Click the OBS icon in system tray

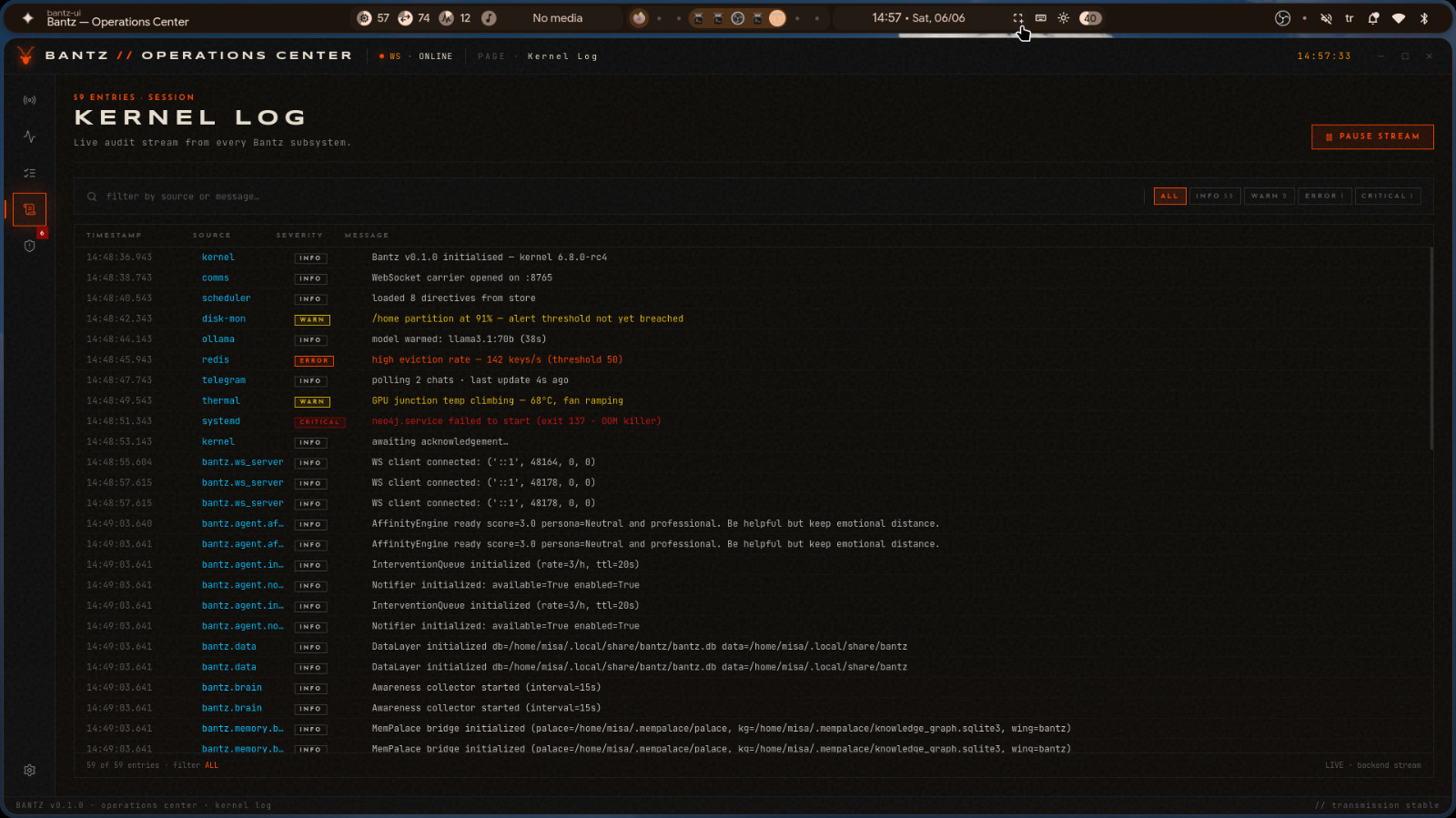pyautogui.click(x=1282, y=18)
